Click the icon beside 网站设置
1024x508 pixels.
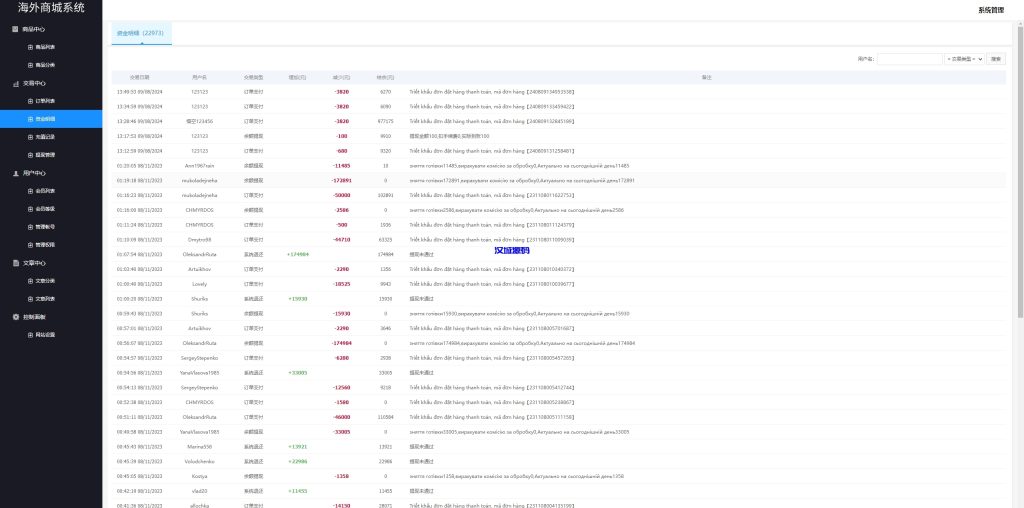point(30,335)
